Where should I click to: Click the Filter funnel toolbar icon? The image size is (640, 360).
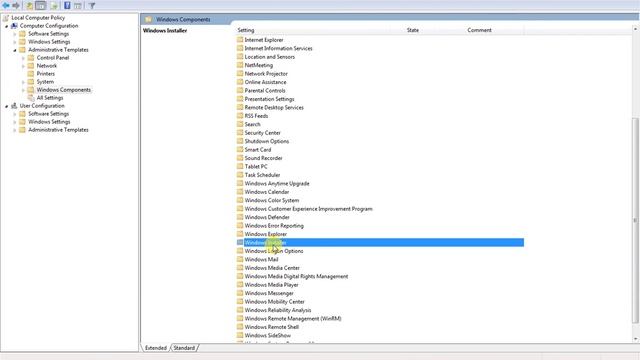[x=92, y=5]
